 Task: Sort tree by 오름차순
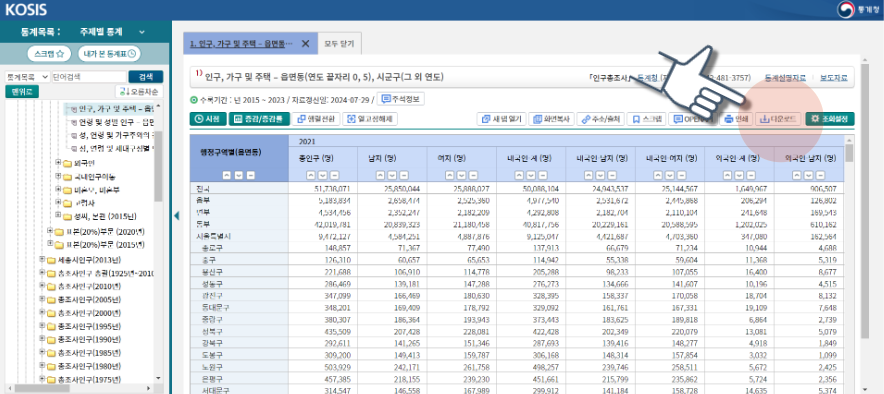tap(139, 91)
